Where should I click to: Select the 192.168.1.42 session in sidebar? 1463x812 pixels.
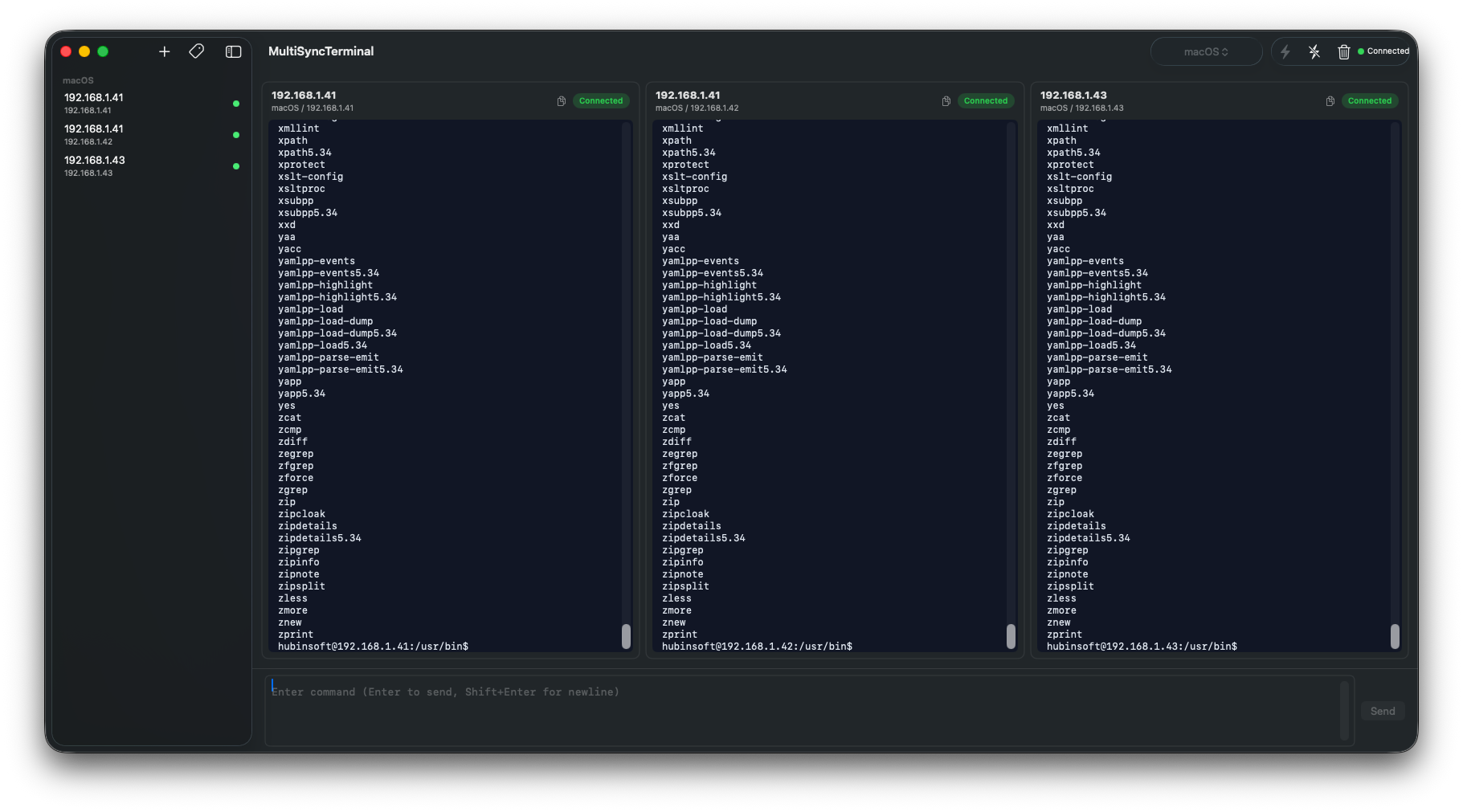coord(121,134)
